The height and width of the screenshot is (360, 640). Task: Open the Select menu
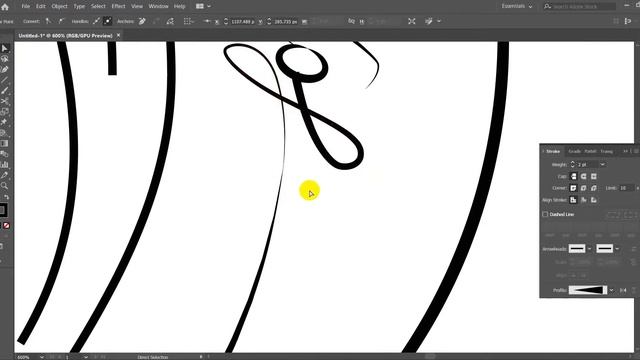point(98,7)
